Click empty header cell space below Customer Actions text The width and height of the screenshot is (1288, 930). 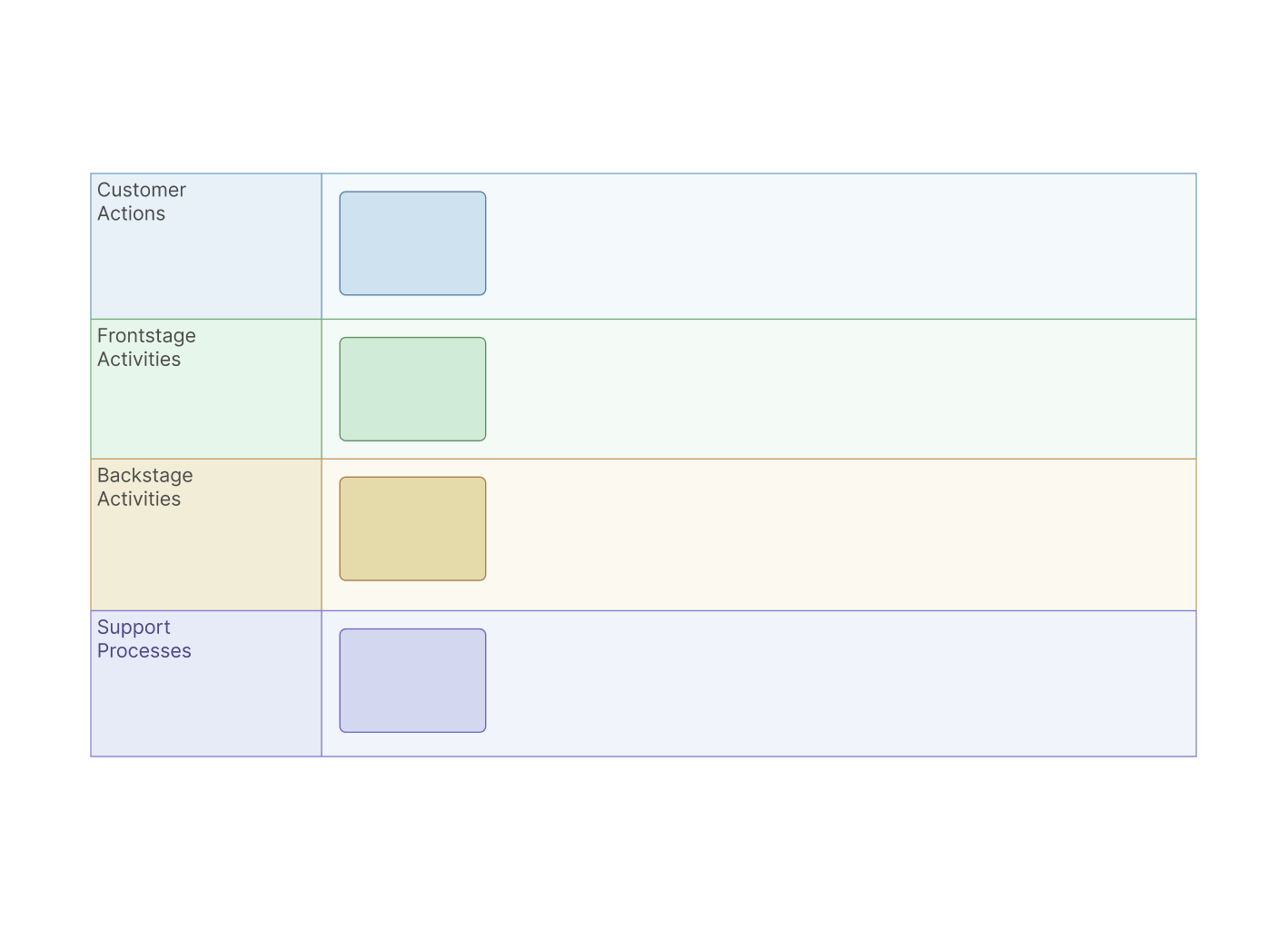(205, 272)
